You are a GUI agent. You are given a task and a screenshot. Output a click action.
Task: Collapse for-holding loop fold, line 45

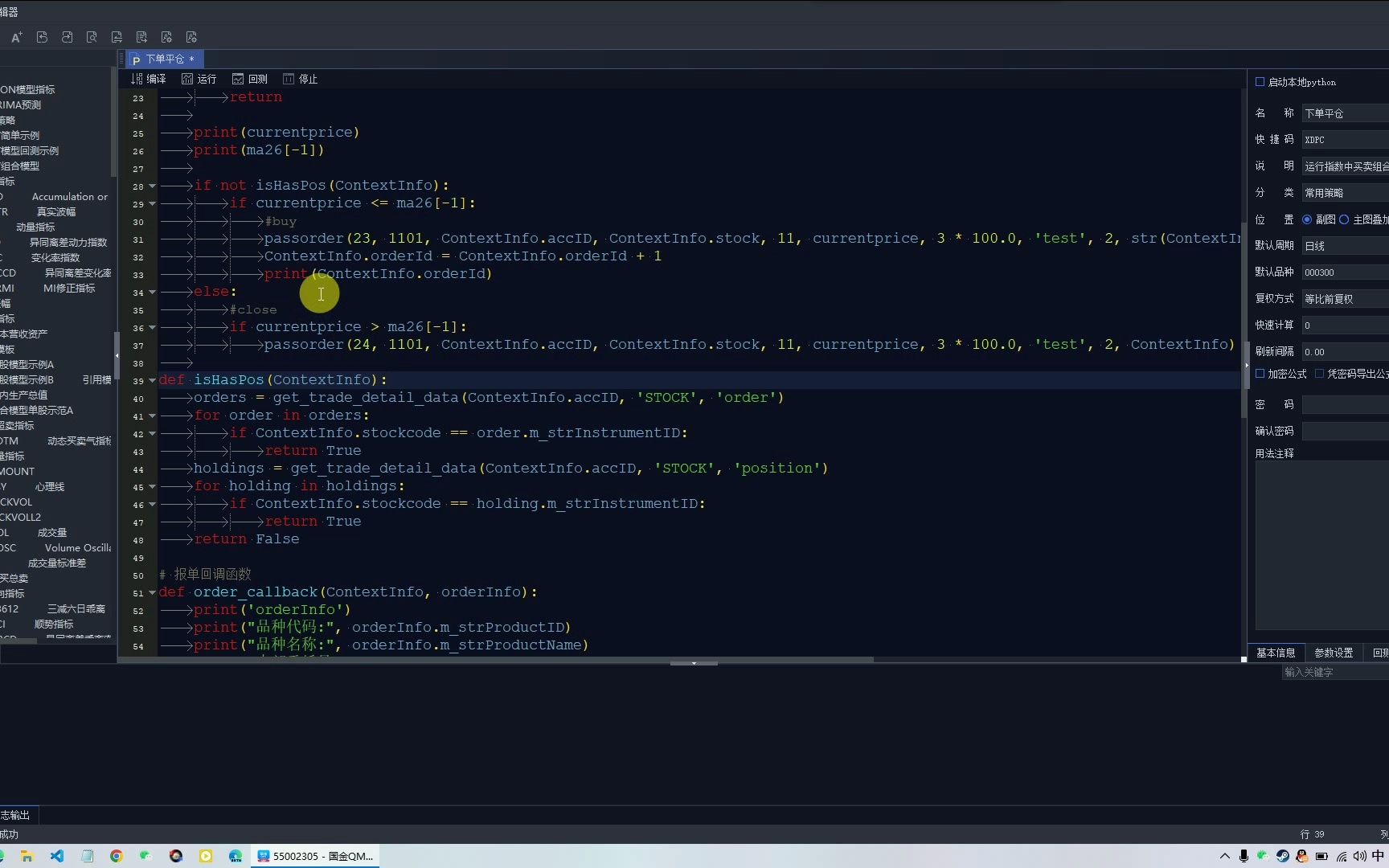click(152, 486)
